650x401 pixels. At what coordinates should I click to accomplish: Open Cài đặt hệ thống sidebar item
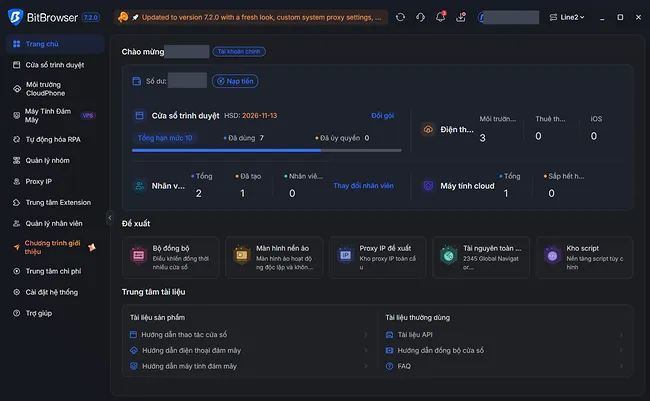tap(55, 292)
